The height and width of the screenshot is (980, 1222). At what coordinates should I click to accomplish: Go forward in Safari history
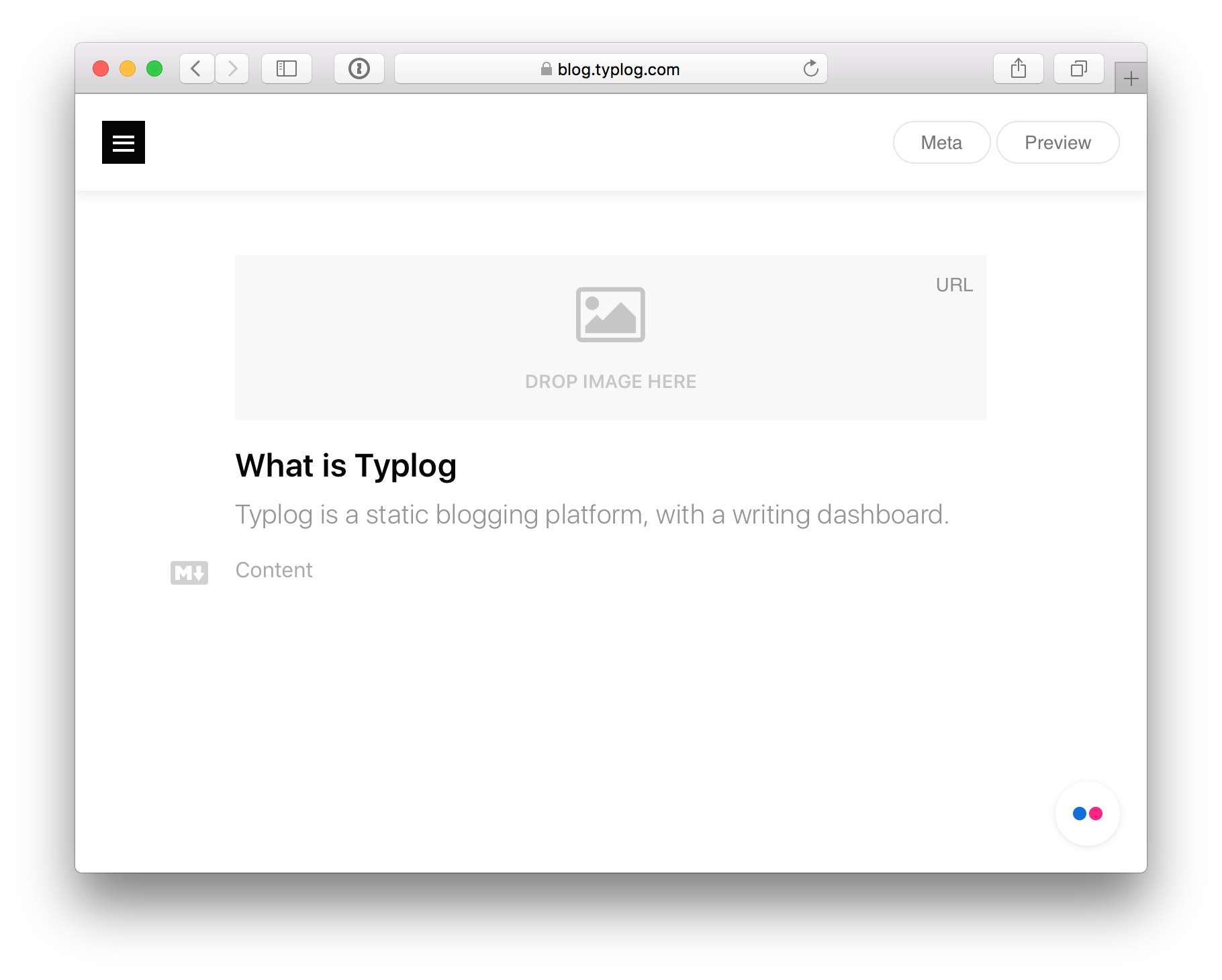coord(232,68)
